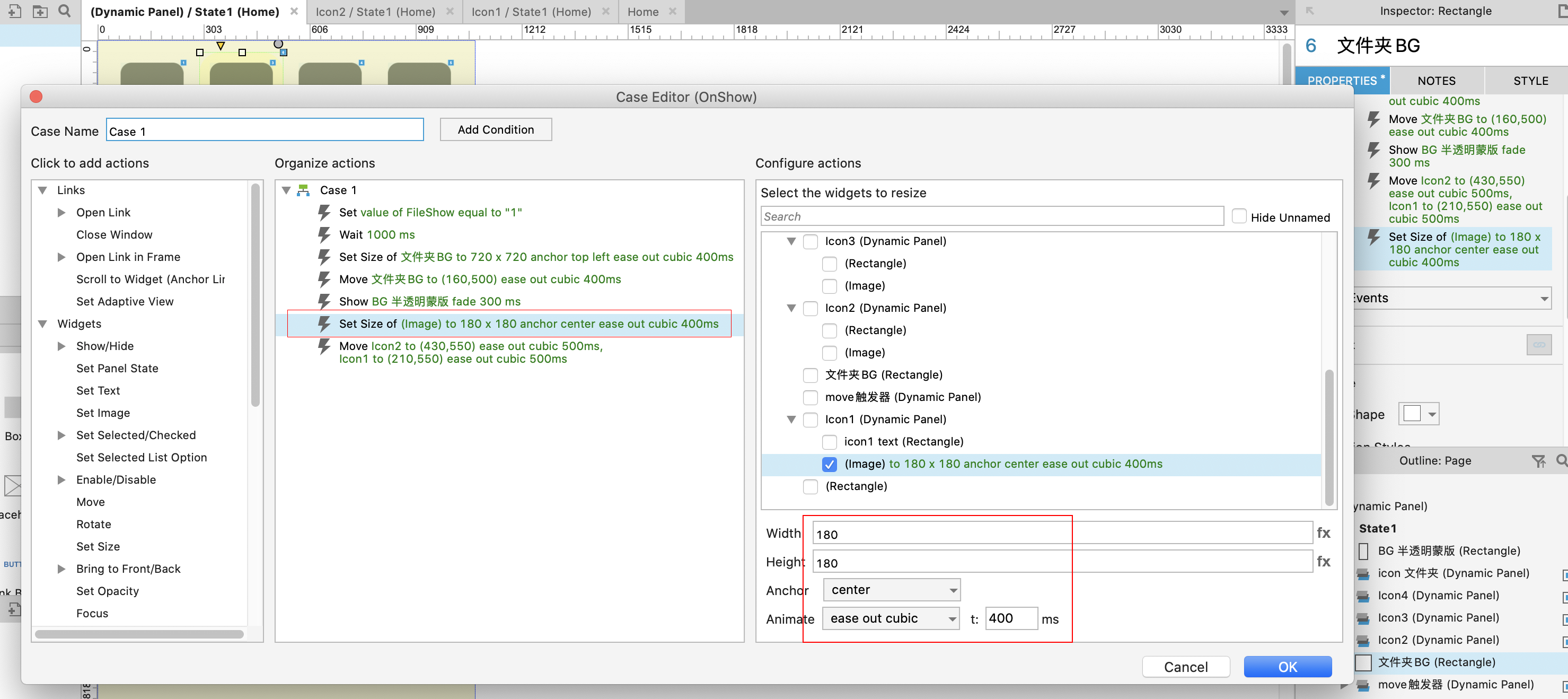Image resolution: width=1568 pixels, height=699 pixels.
Task: Click the Outline filter funnel icon
Action: point(1538,461)
